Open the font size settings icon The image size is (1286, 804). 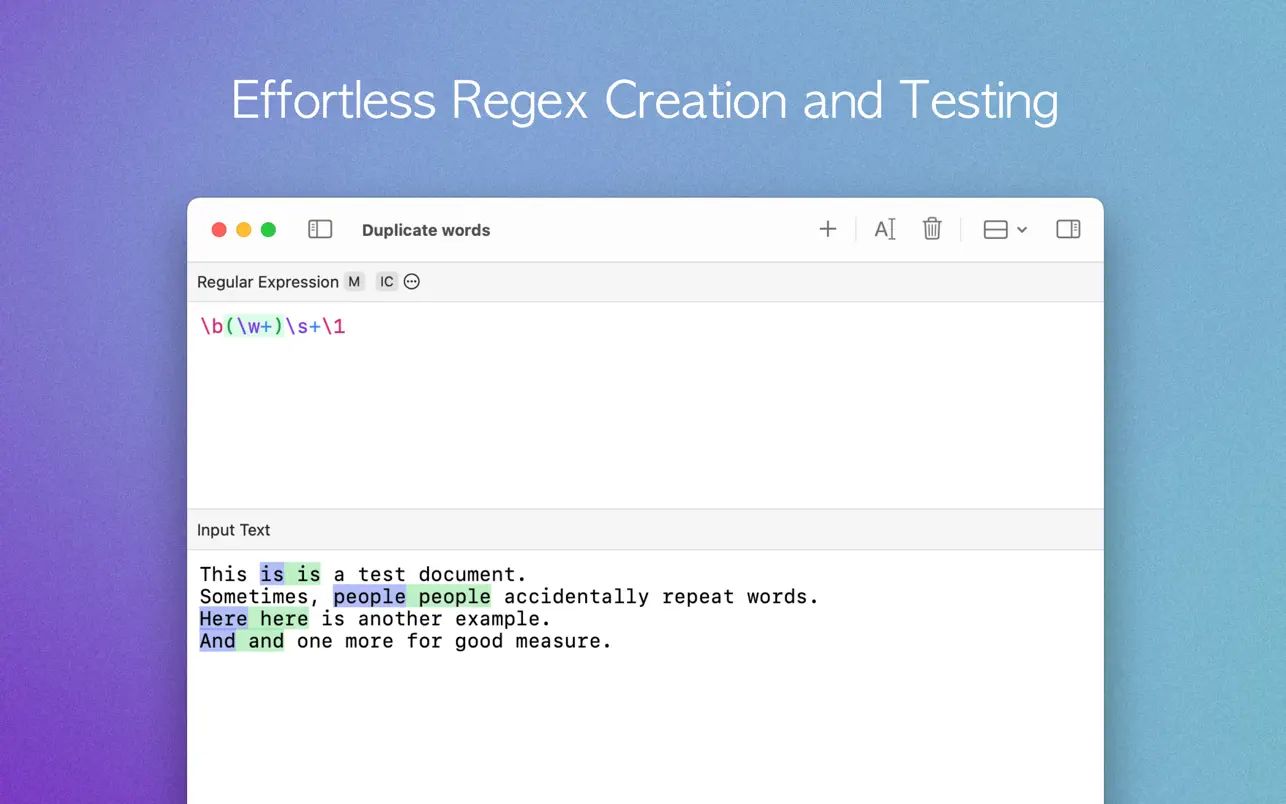885,230
